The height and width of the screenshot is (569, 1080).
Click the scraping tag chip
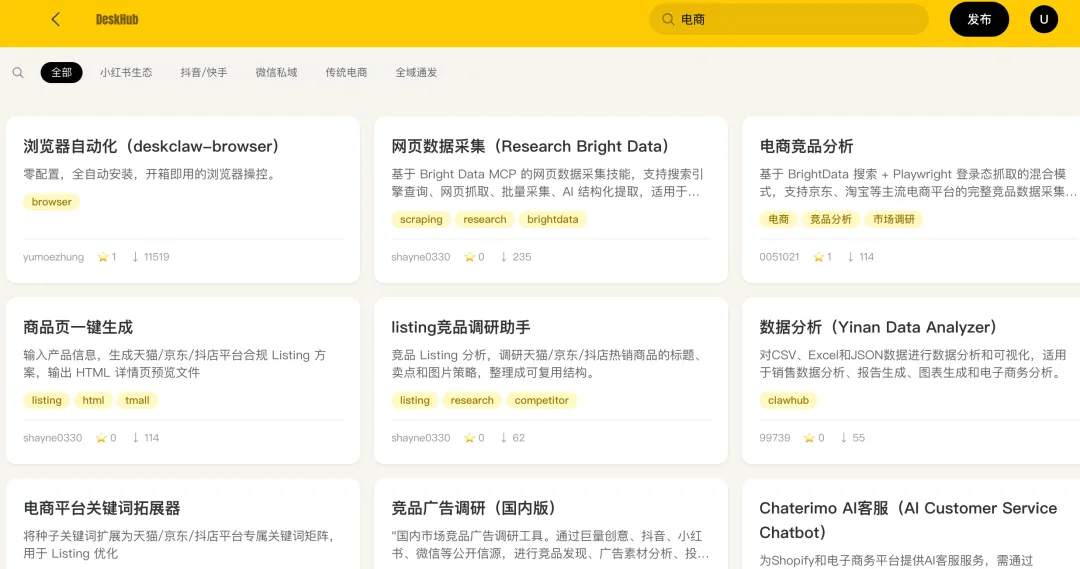point(421,219)
